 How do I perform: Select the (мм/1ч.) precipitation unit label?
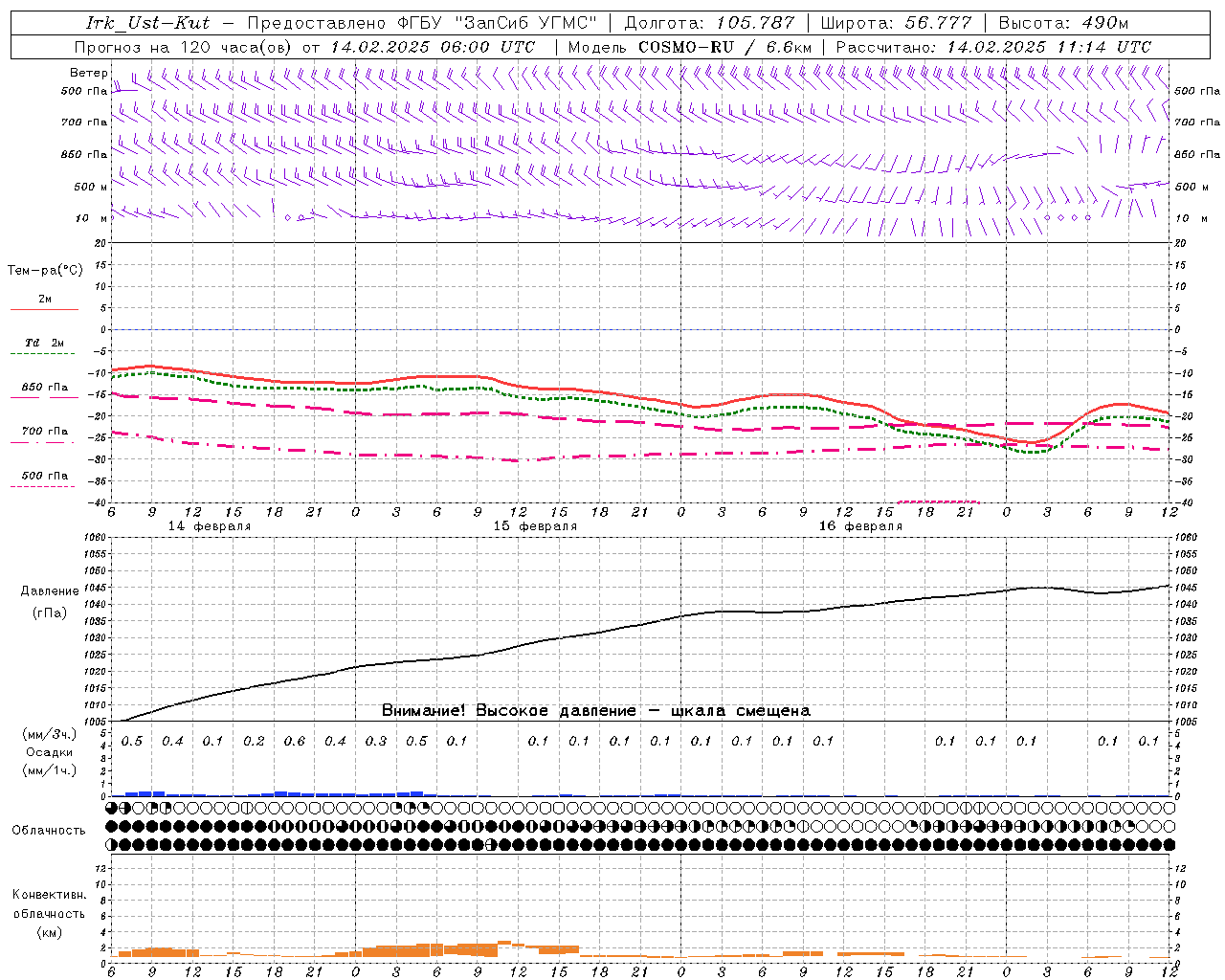coord(49,770)
